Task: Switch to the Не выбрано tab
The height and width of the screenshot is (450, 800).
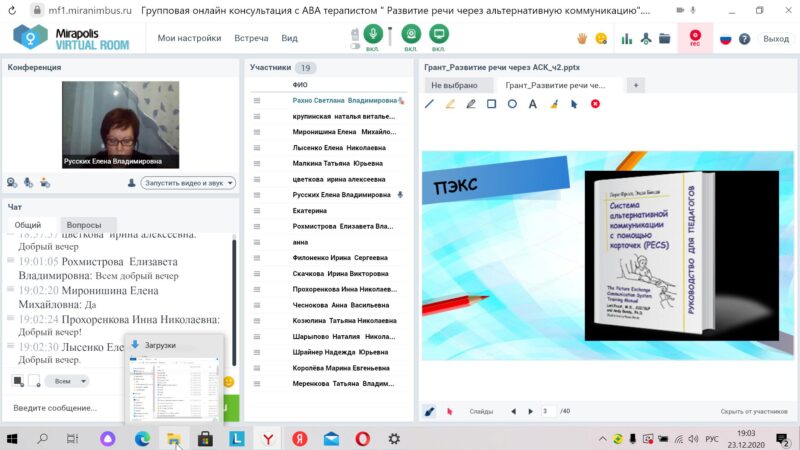Action: [x=459, y=85]
